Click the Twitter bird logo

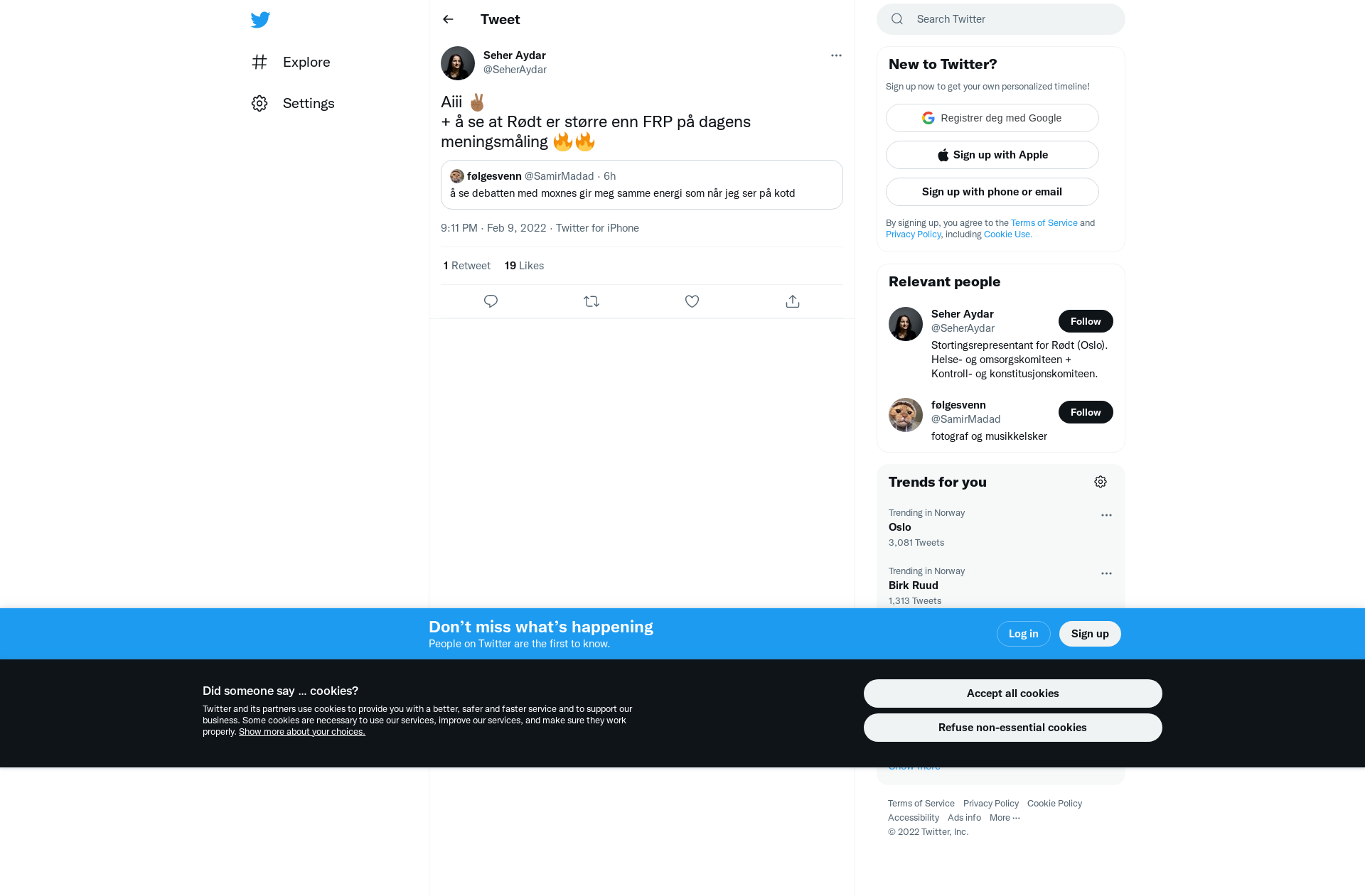pyautogui.click(x=260, y=20)
